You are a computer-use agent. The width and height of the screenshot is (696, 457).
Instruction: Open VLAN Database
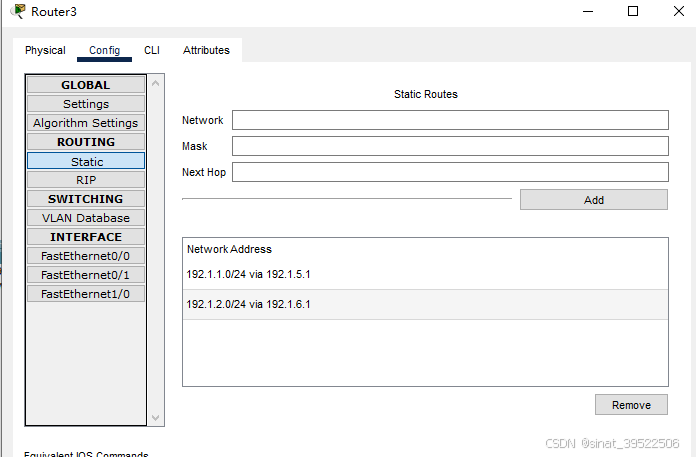(86, 218)
